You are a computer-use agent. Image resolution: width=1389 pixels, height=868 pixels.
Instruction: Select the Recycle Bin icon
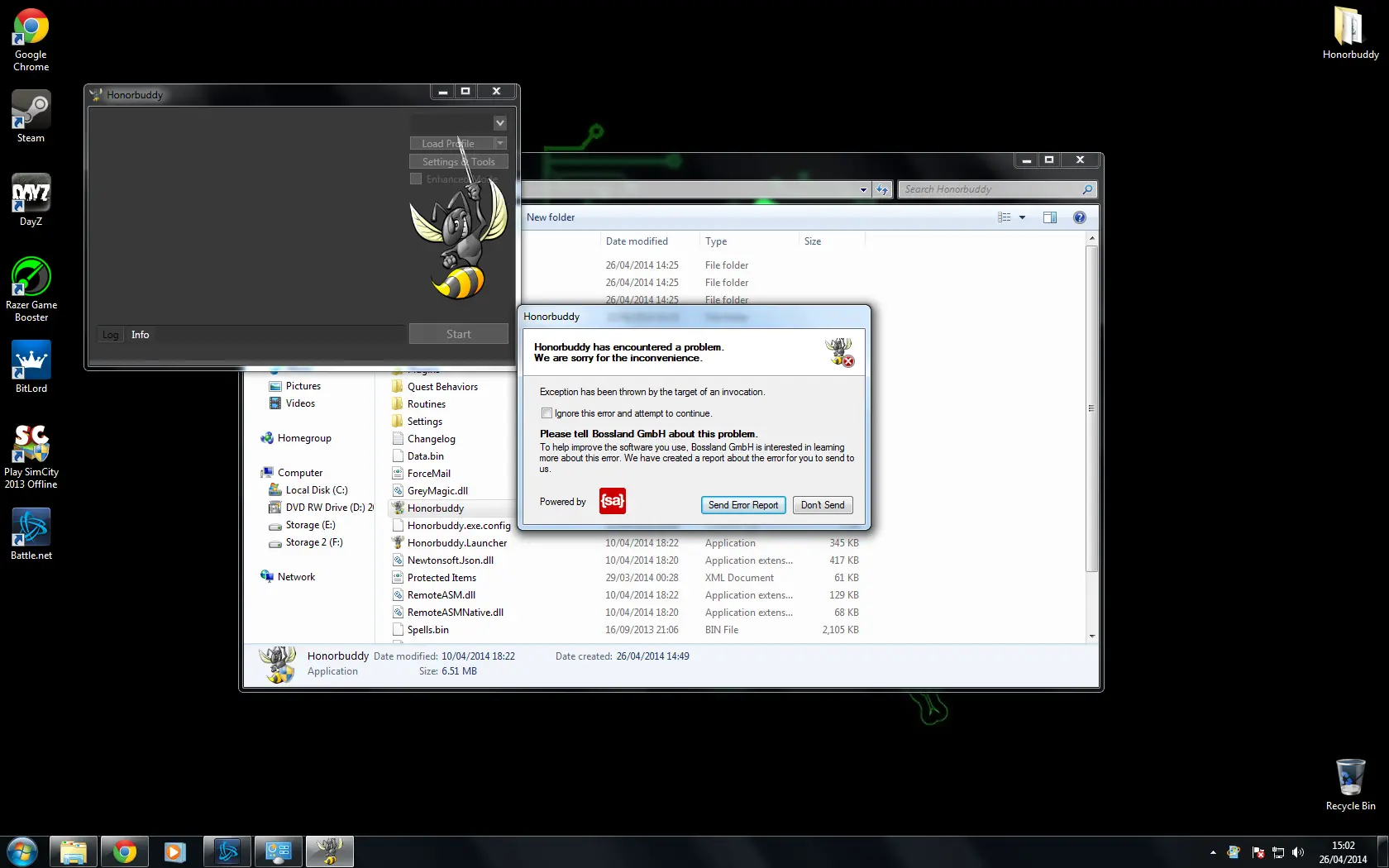click(x=1350, y=785)
